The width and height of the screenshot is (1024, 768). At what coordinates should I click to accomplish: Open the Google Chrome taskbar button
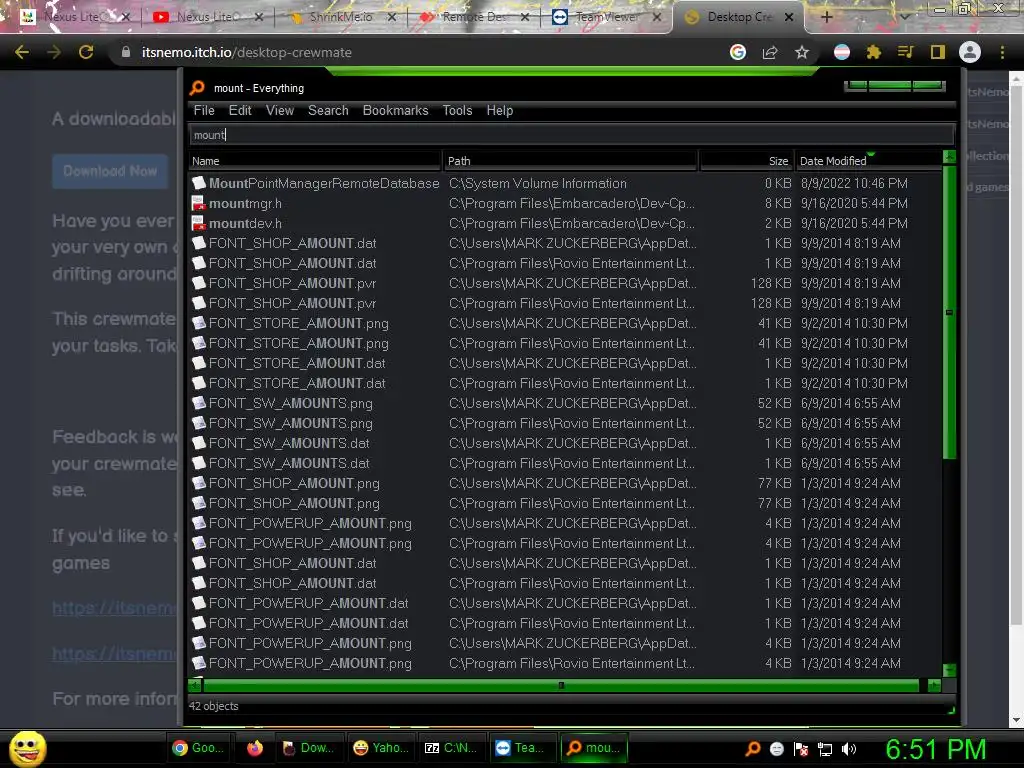199,748
